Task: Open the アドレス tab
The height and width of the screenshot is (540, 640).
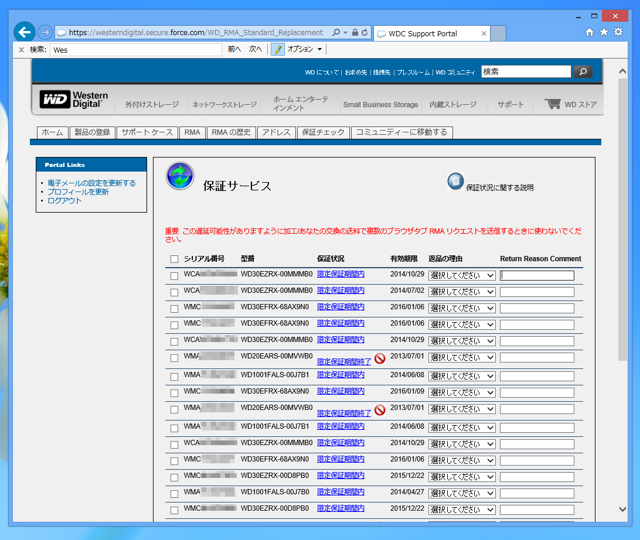Action: tap(276, 133)
